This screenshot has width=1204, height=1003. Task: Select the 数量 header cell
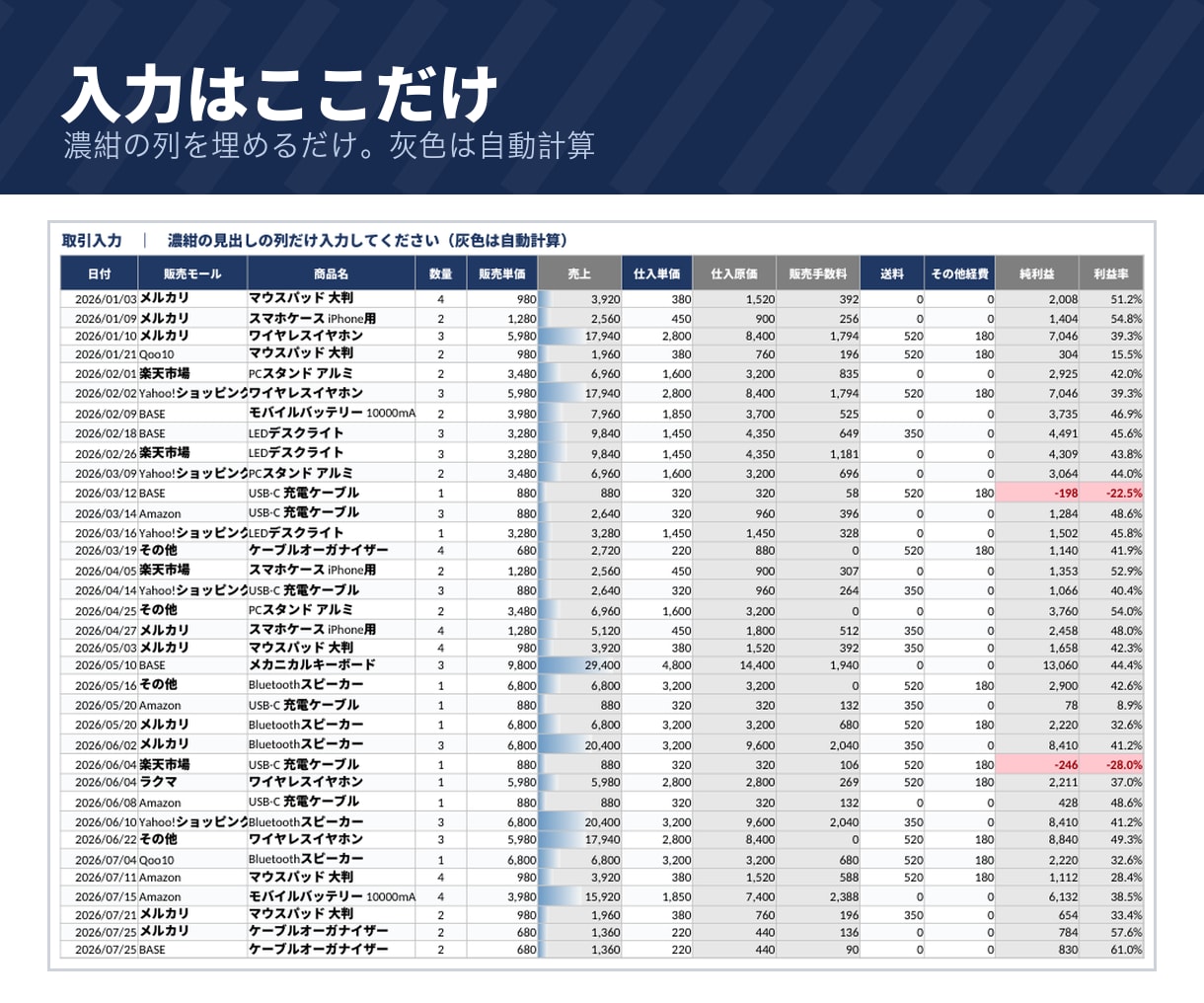(440, 273)
